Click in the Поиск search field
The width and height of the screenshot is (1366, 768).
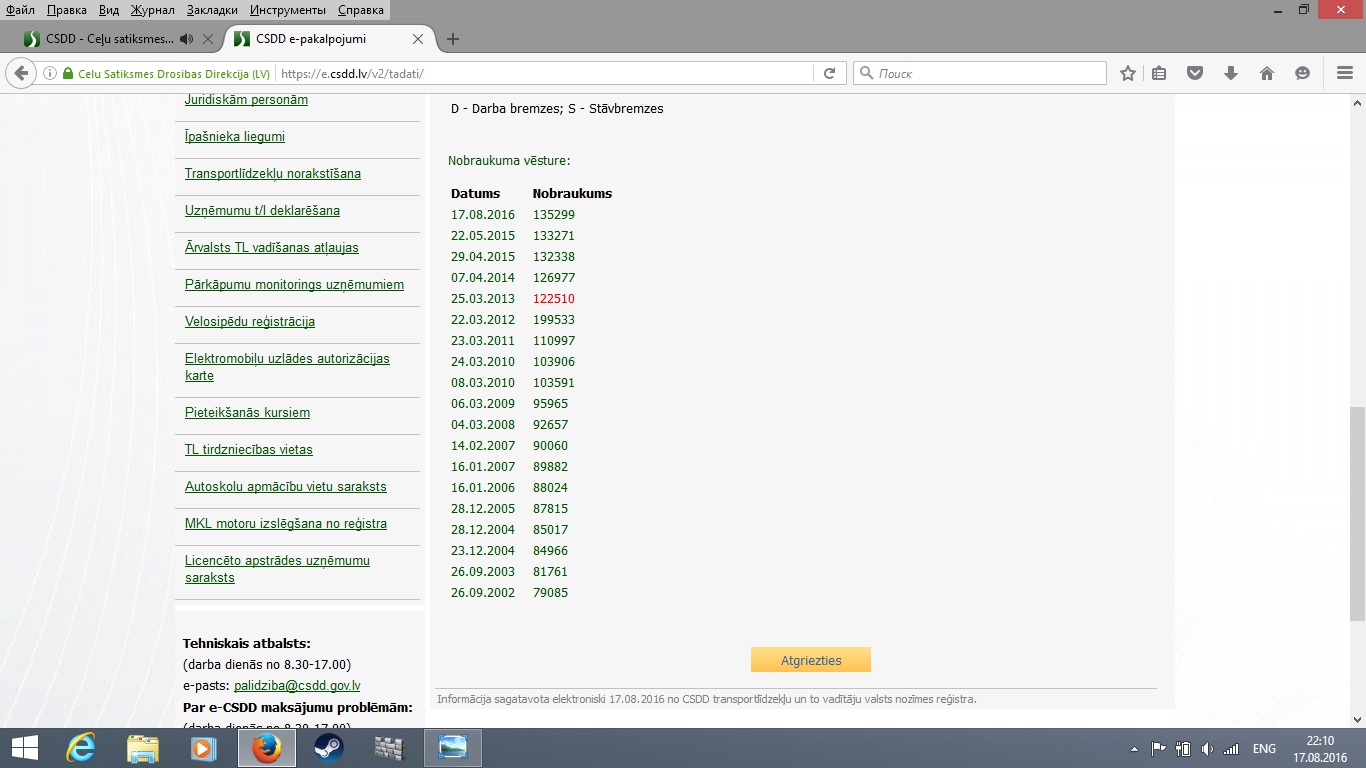980,73
